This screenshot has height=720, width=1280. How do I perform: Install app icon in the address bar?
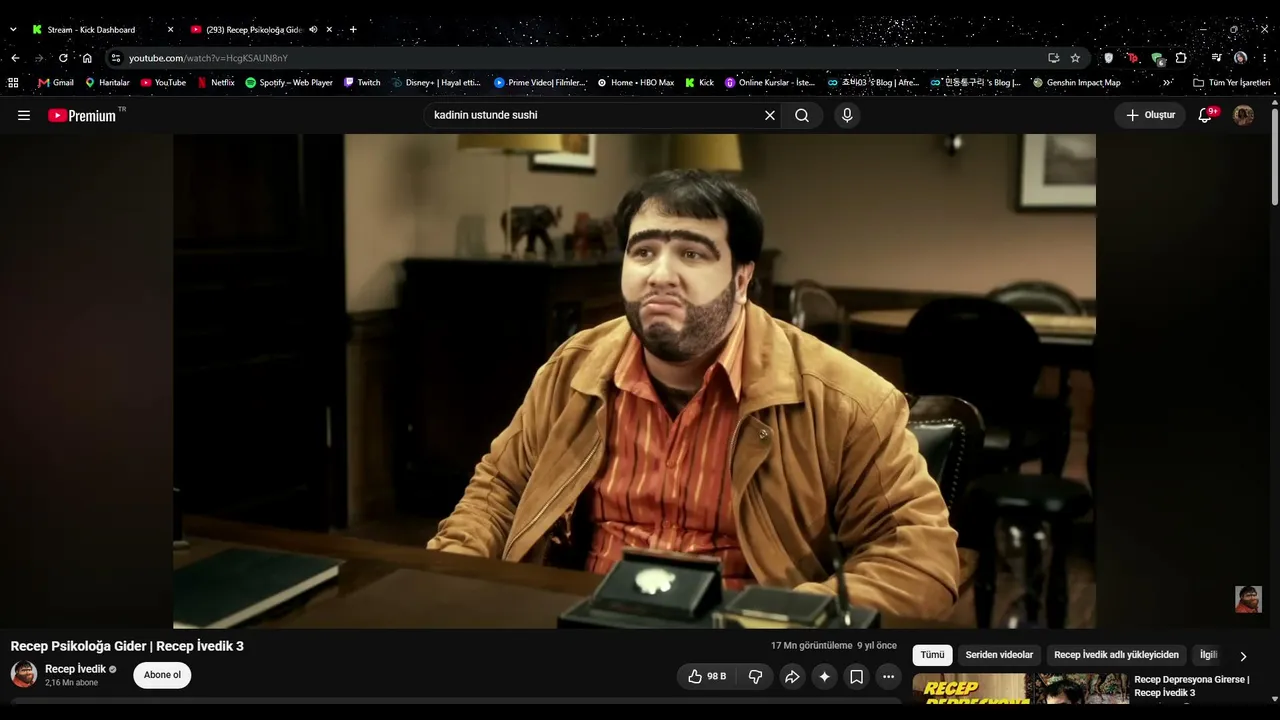pos(1053,58)
